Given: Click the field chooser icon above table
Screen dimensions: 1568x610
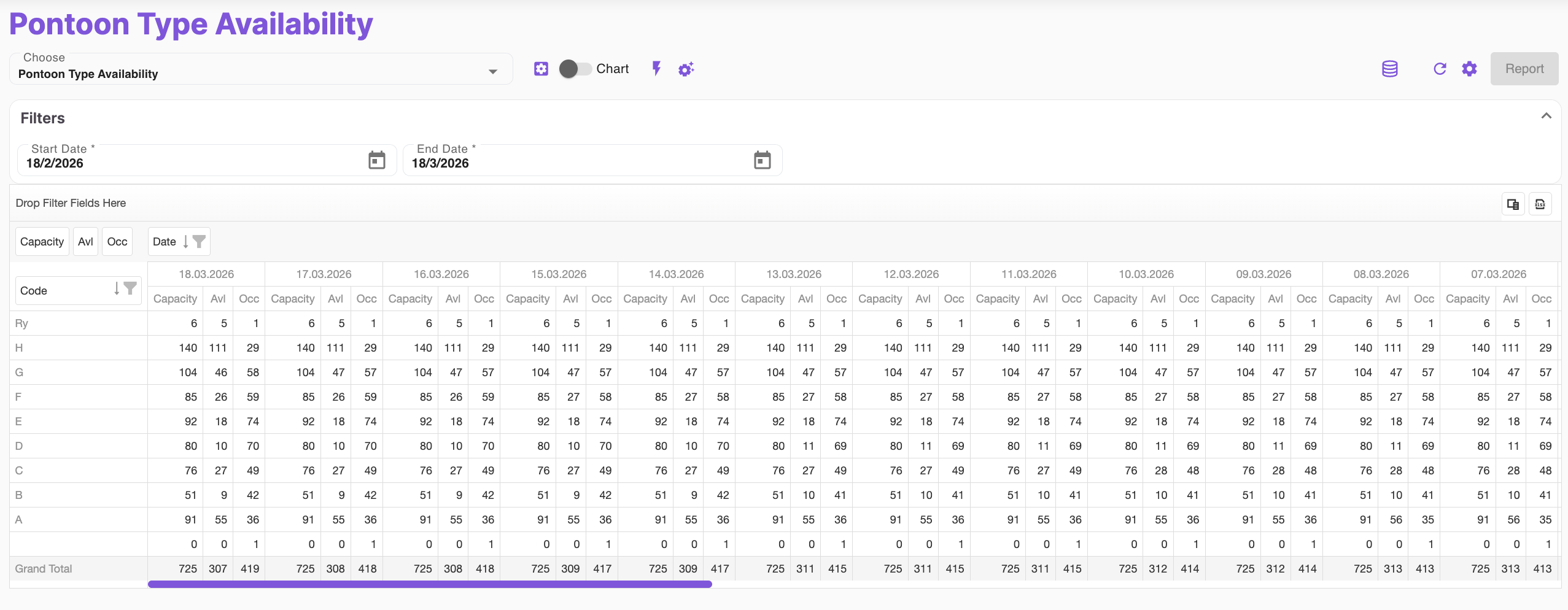Looking at the screenshot, I should (1513, 204).
